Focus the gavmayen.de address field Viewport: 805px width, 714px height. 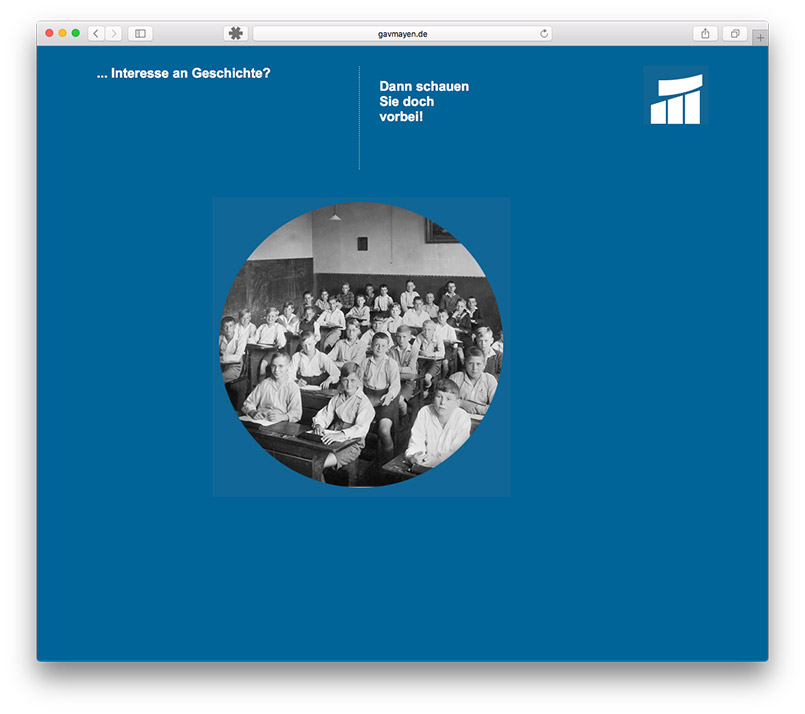(x=402, y=34)
